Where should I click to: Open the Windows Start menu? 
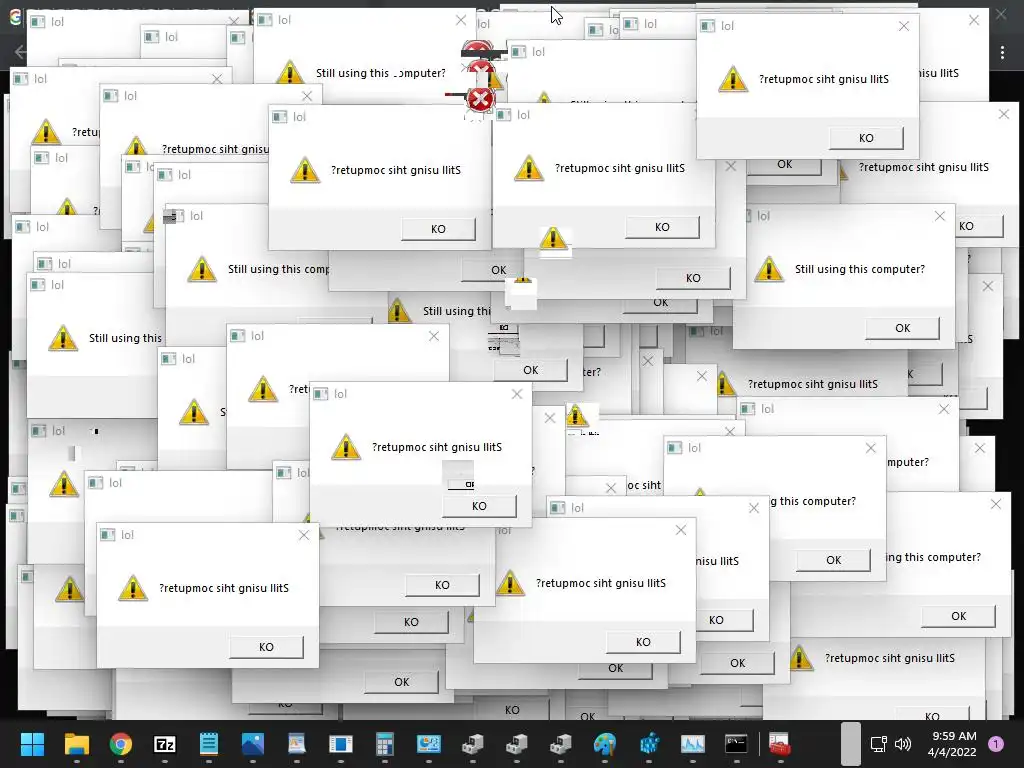click(x=32, y=744)
